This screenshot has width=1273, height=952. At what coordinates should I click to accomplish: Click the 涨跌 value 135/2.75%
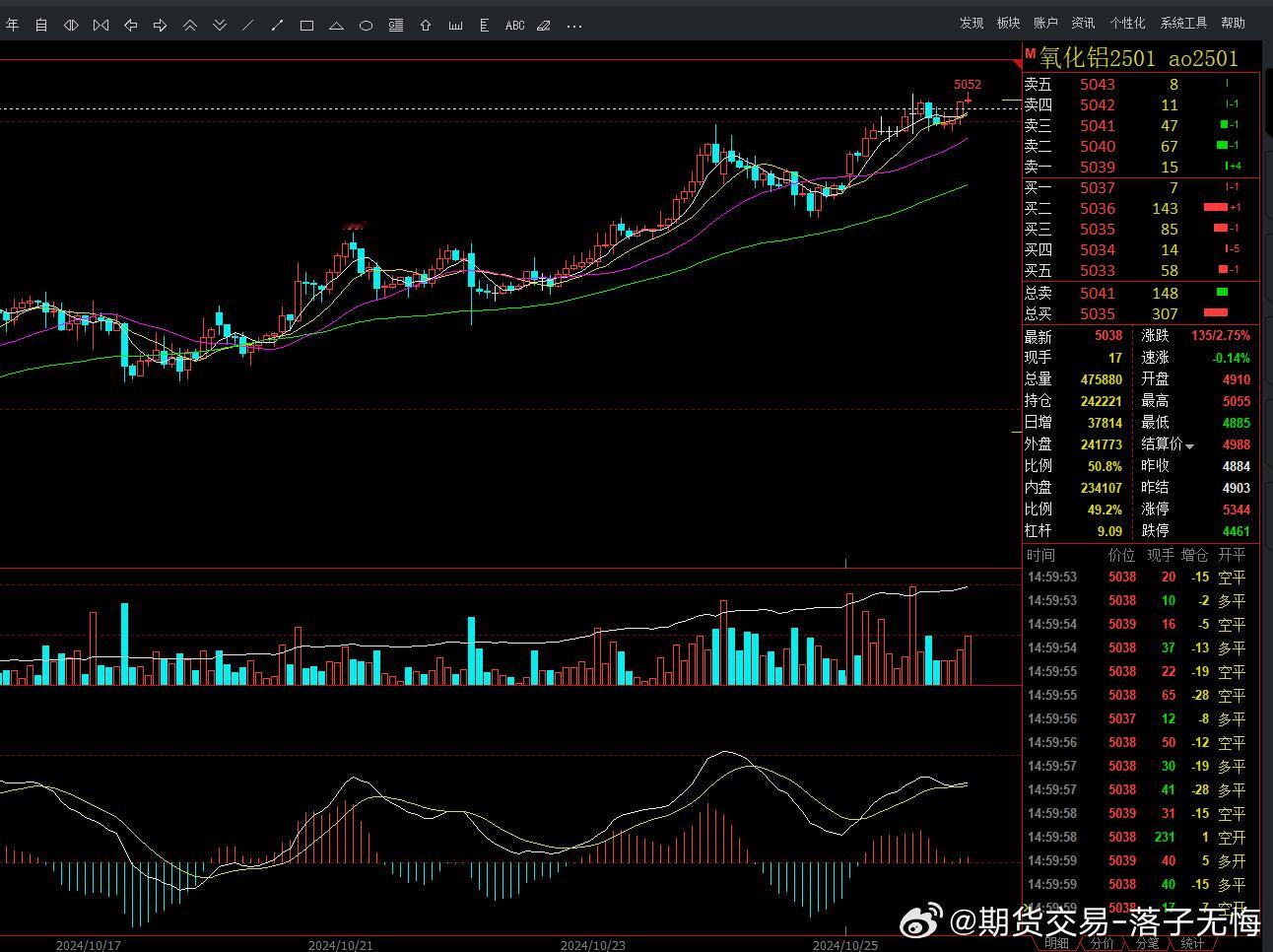[1220, 336]
